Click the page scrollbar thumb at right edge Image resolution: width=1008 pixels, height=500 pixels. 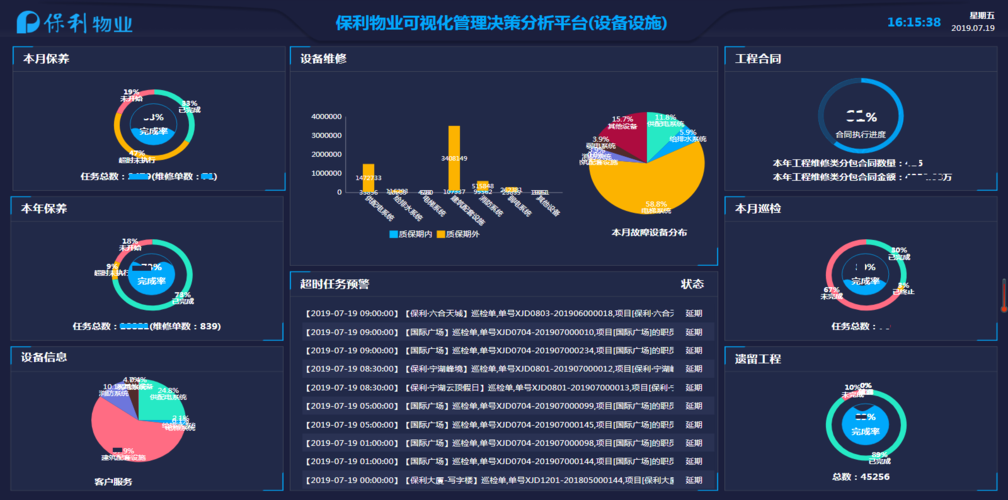(1003, 297)
